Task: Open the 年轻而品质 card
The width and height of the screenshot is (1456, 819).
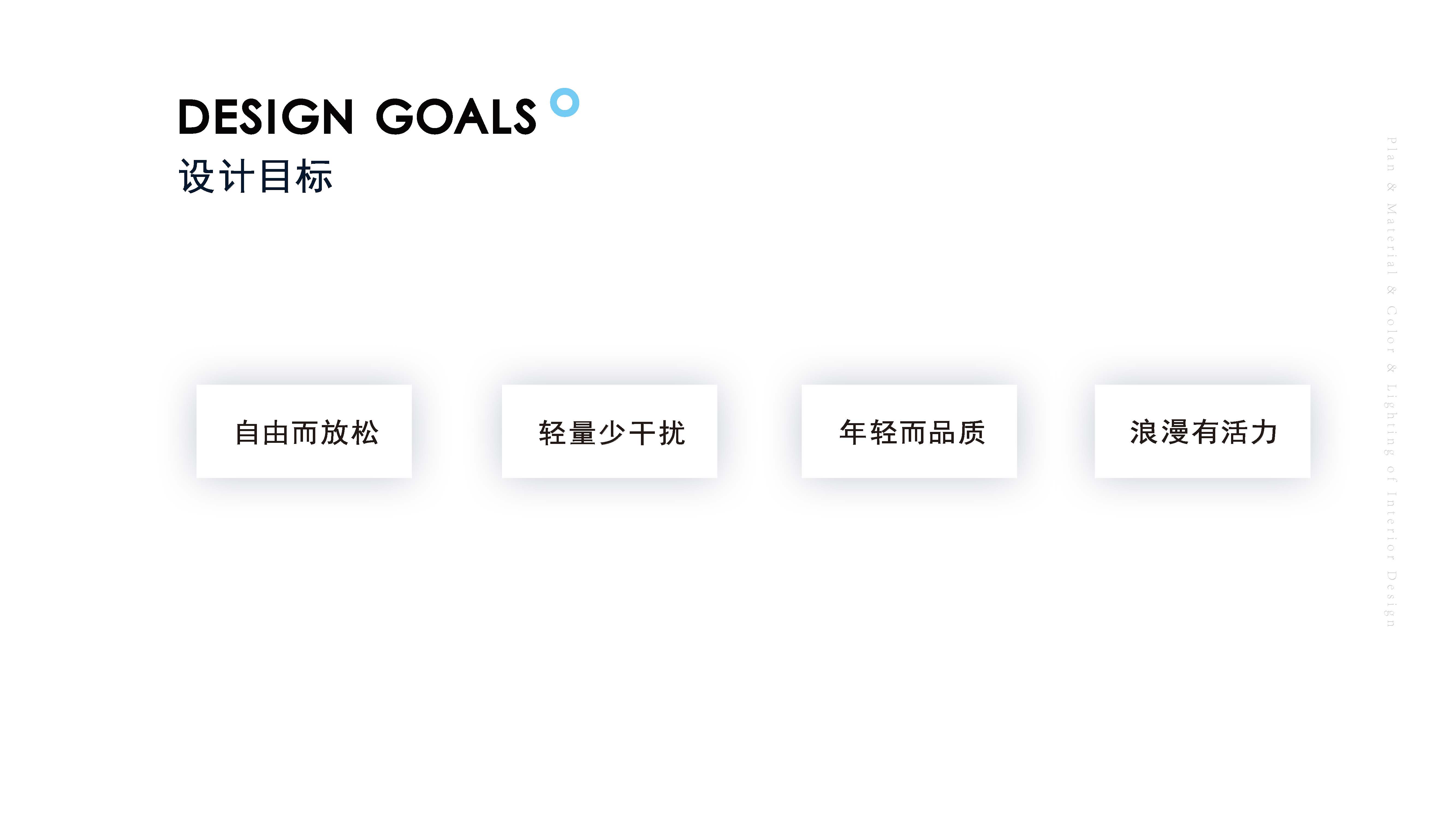Action: point(909,432)
